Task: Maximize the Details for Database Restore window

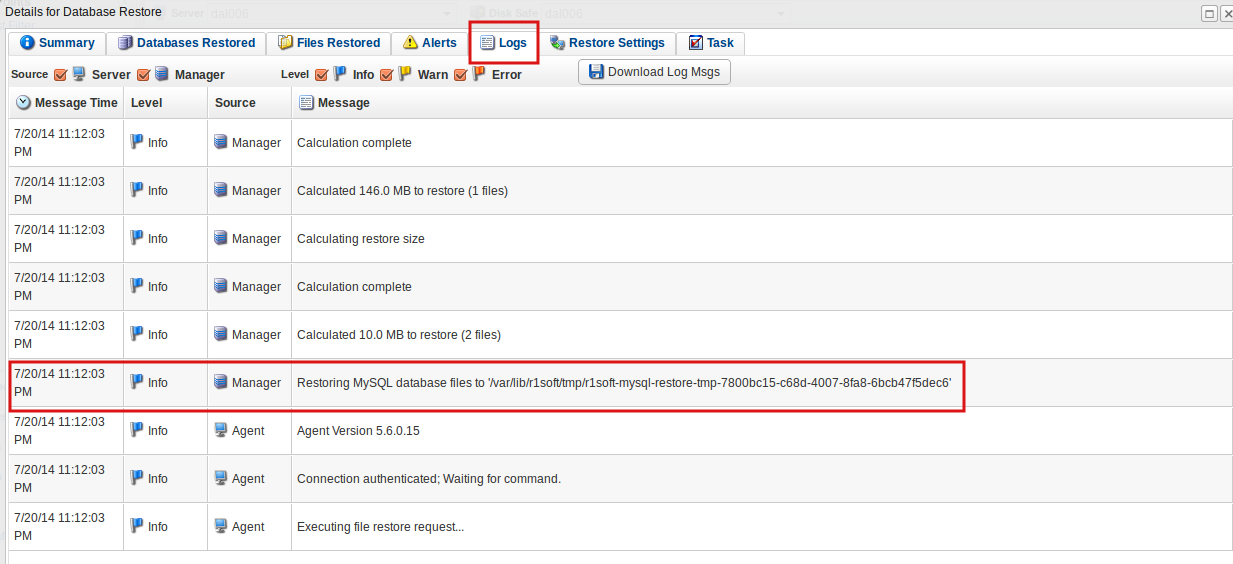Action: coord(1209,13)
